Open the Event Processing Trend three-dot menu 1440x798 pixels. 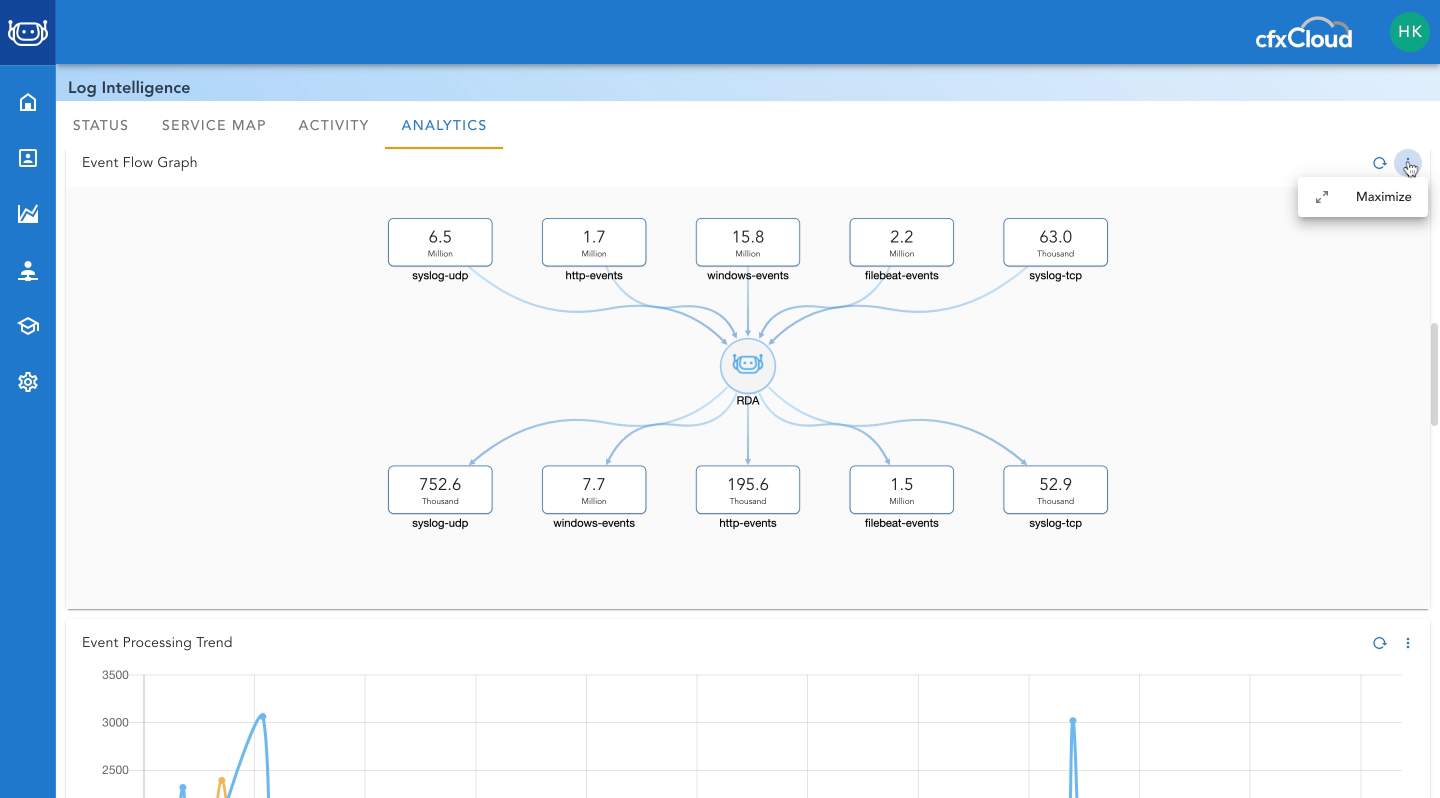click(x=1408, y=643)
